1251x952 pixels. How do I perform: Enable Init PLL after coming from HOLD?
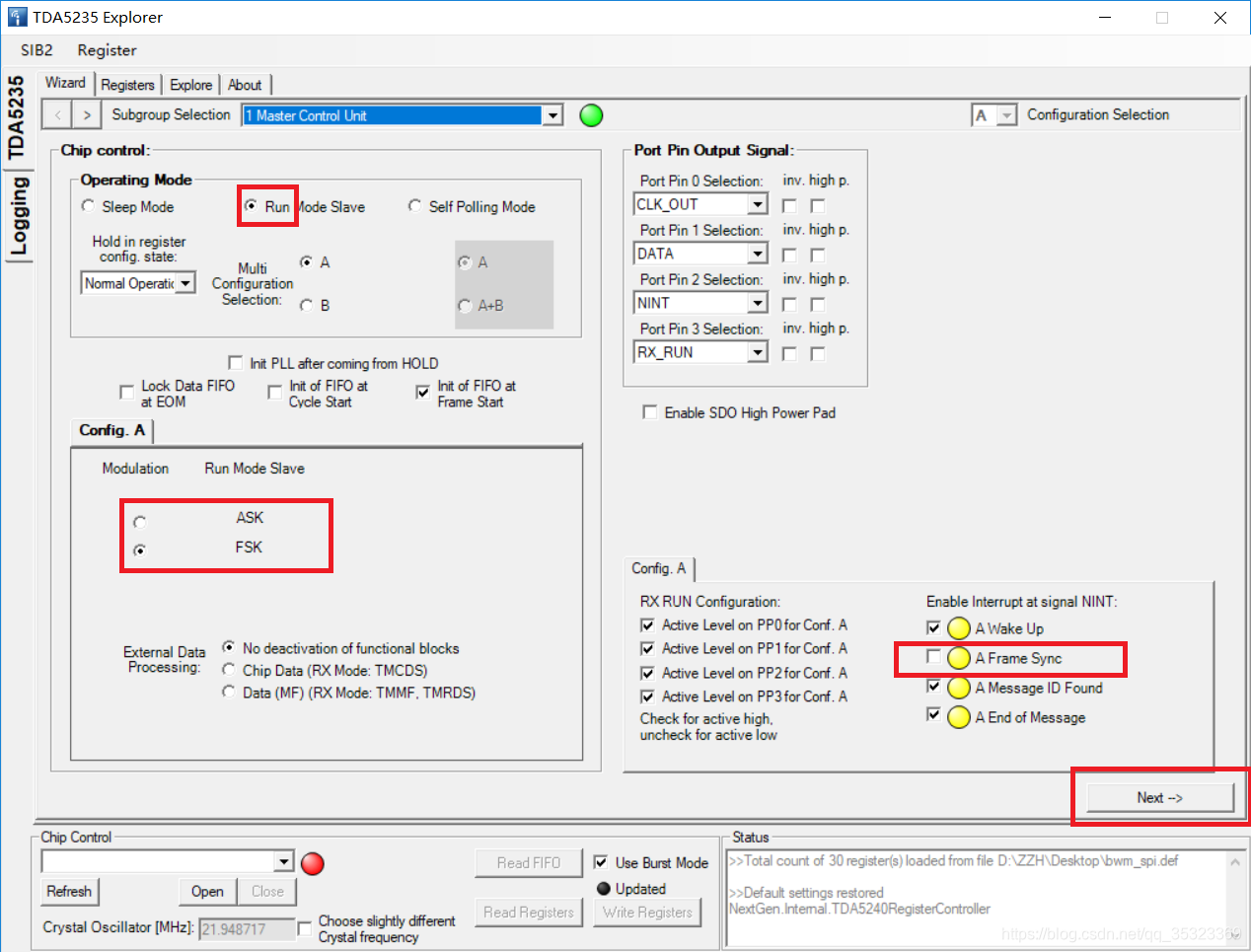235,362
